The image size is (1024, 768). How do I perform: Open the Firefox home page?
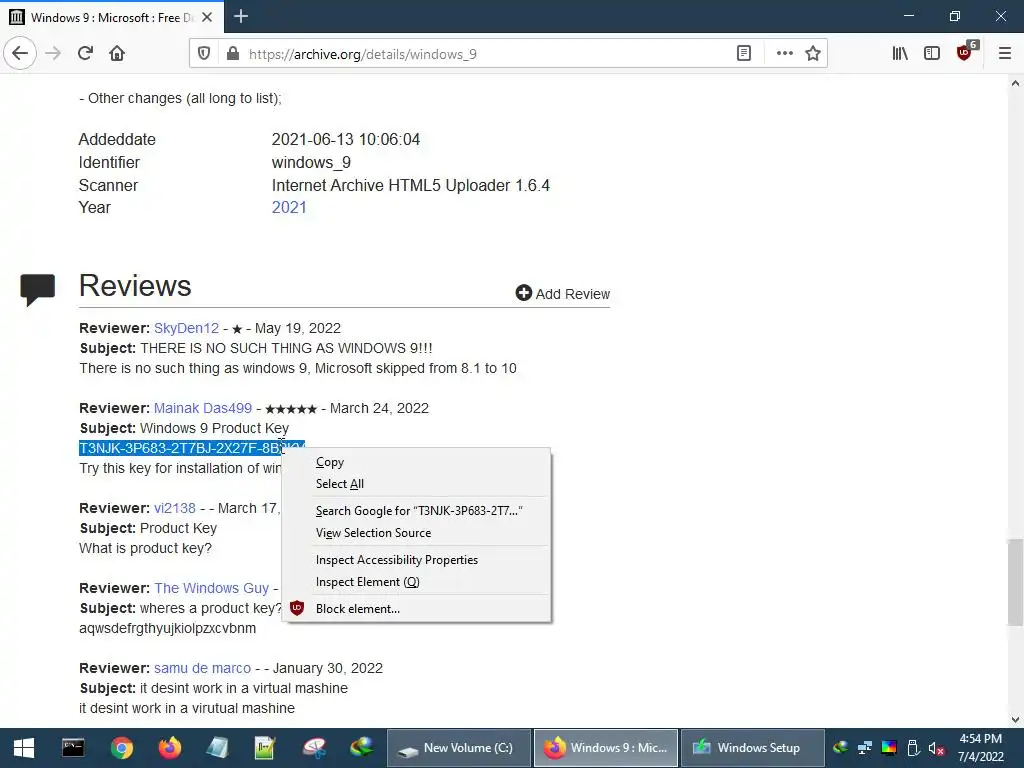tap(117, 53)
